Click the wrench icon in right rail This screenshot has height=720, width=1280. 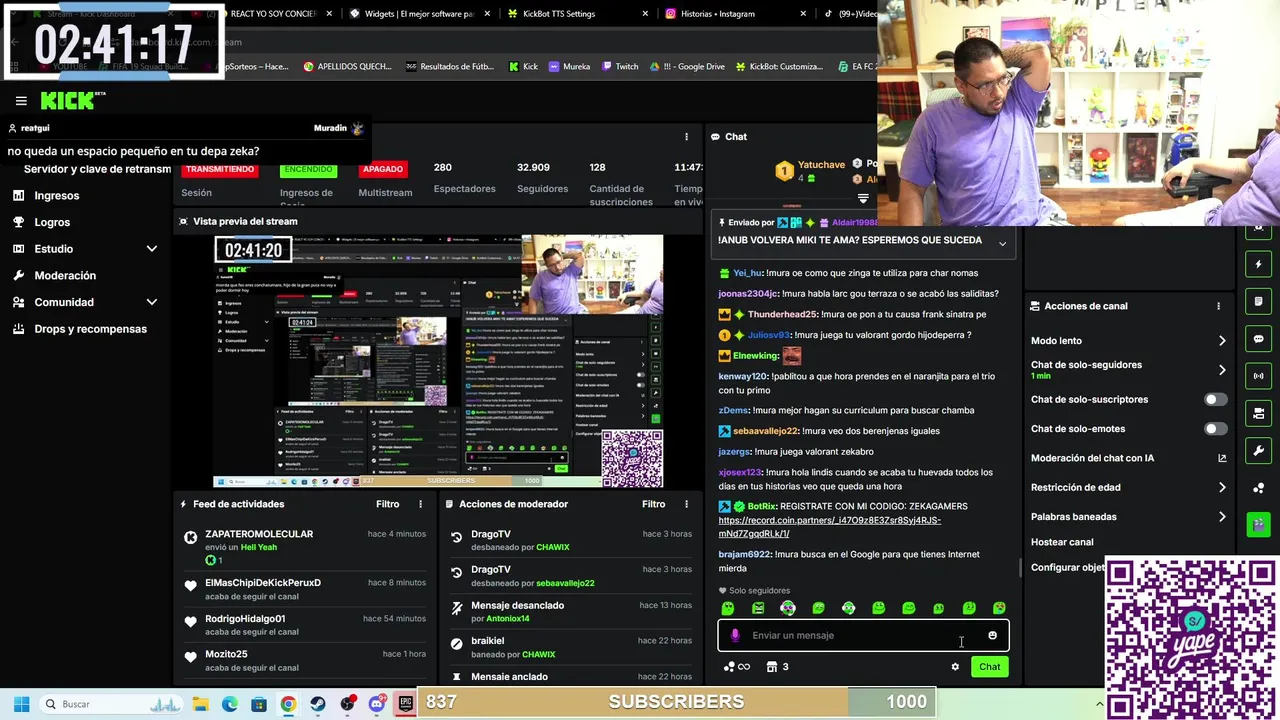[1258, 450]
